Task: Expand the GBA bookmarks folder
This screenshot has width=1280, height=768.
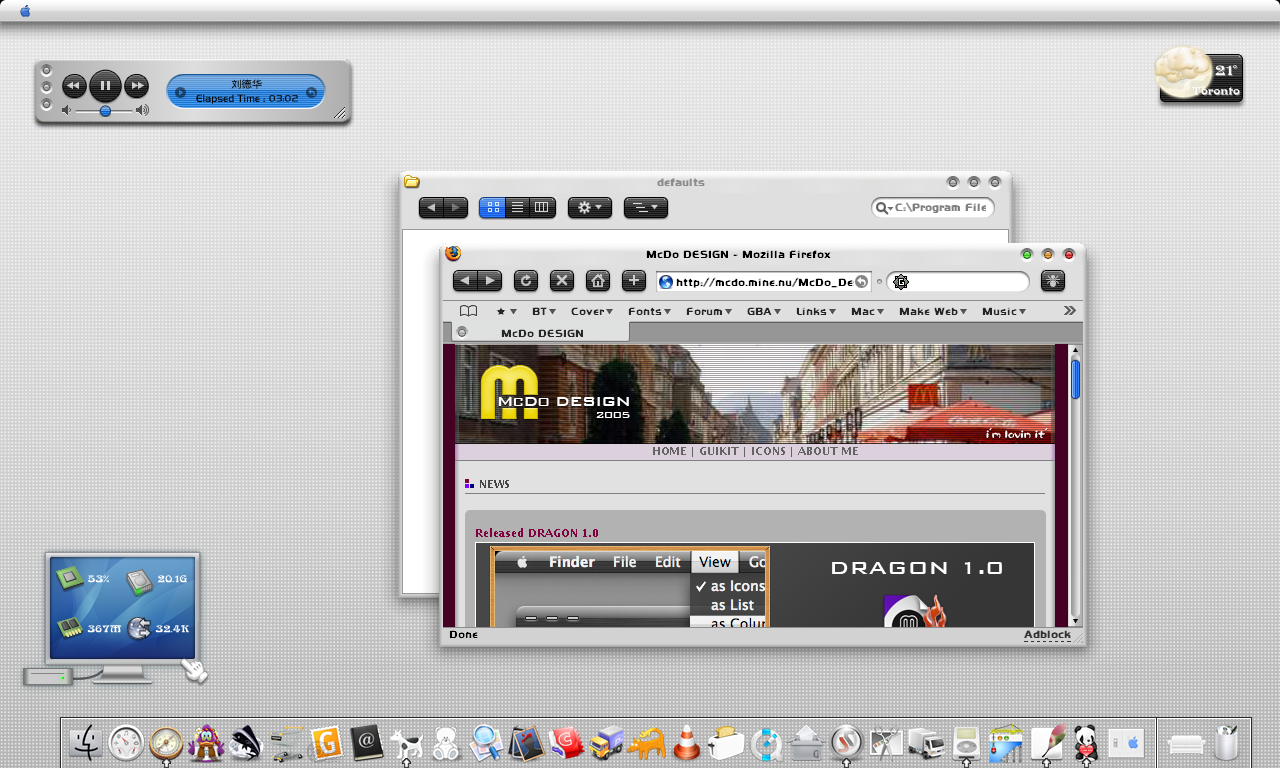Action: (x=764, y=311)
